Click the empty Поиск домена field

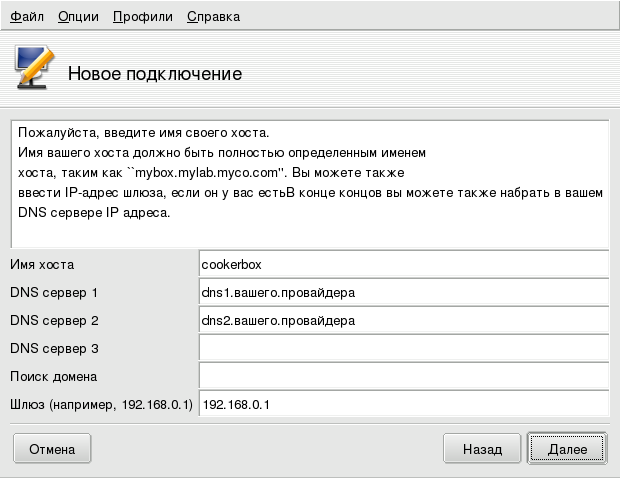(404, 376)
